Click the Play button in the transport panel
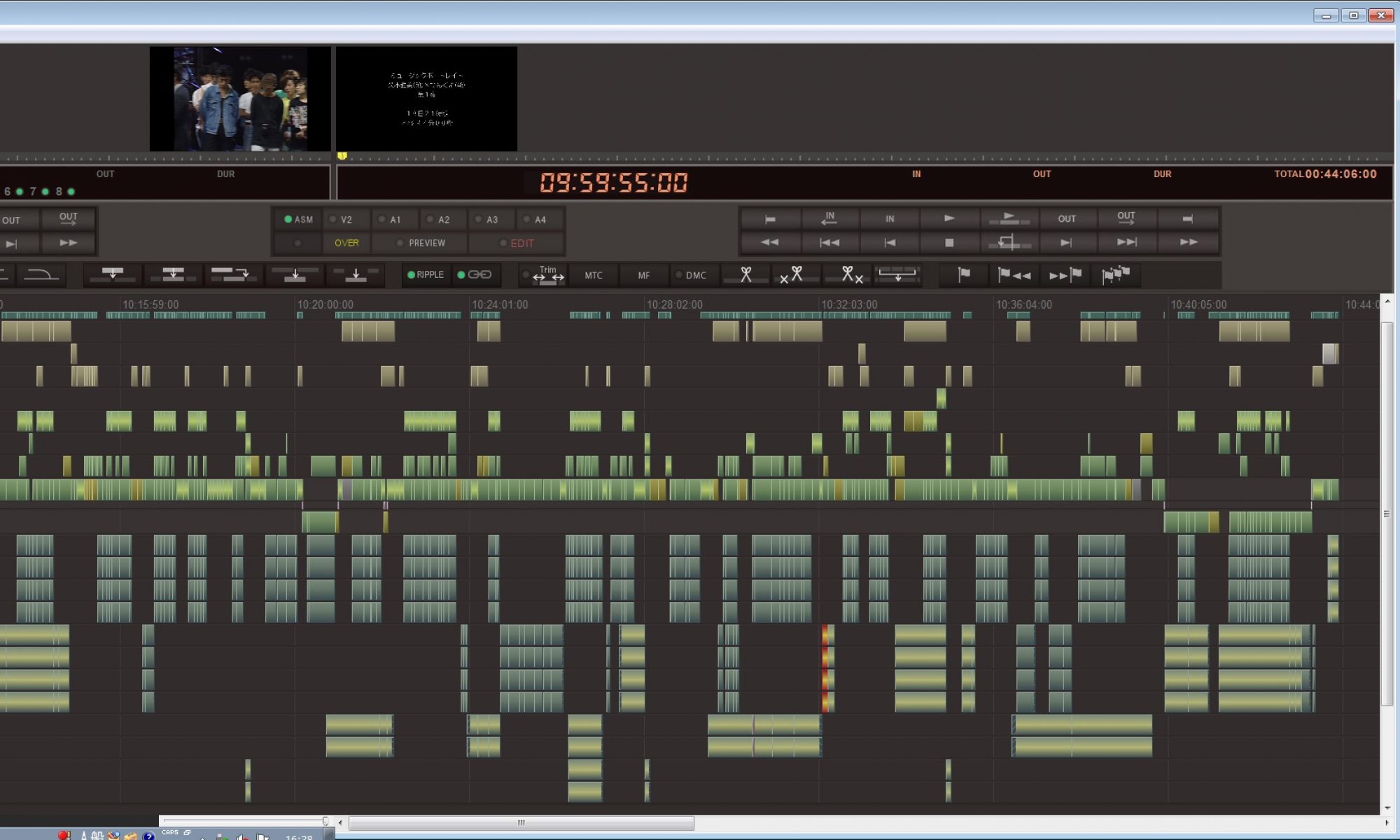 949,218
